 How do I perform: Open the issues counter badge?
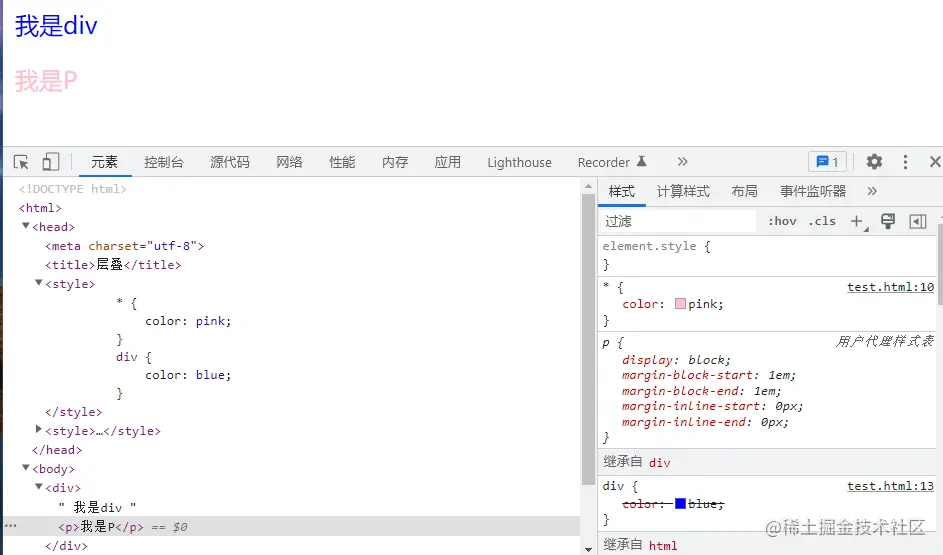[828, 162]
